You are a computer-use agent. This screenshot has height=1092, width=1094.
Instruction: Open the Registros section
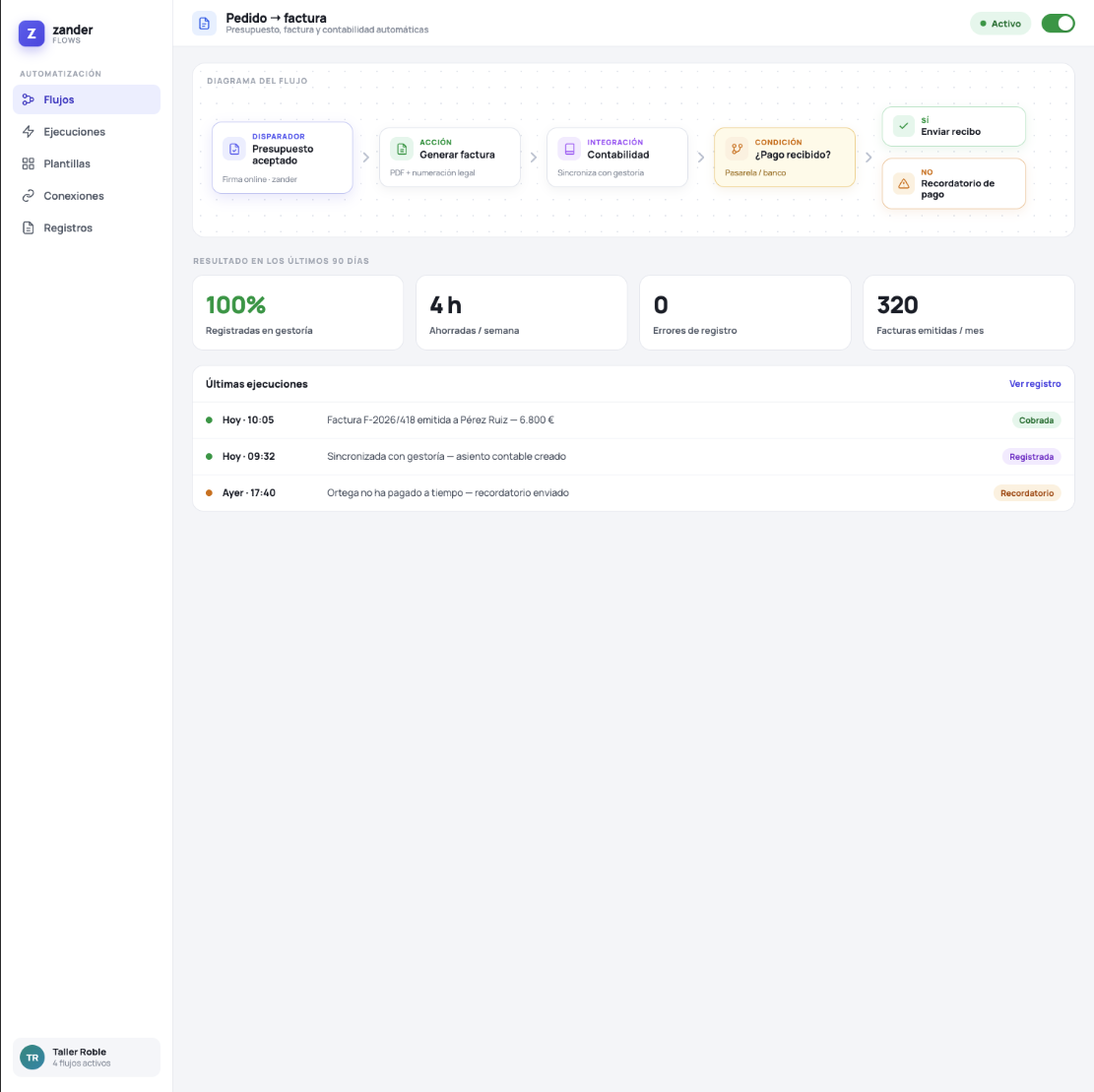tap(87, 228)
